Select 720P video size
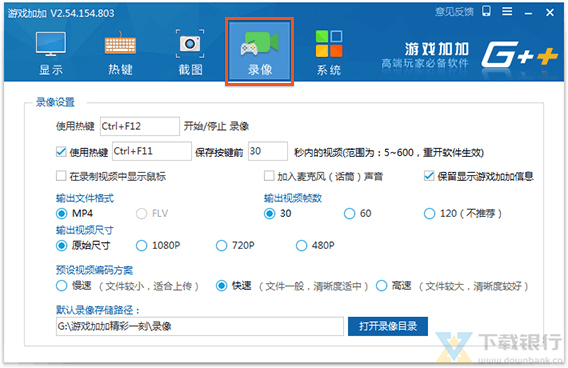The height and width of the screenshot is (368, 568). click(222, 246)
